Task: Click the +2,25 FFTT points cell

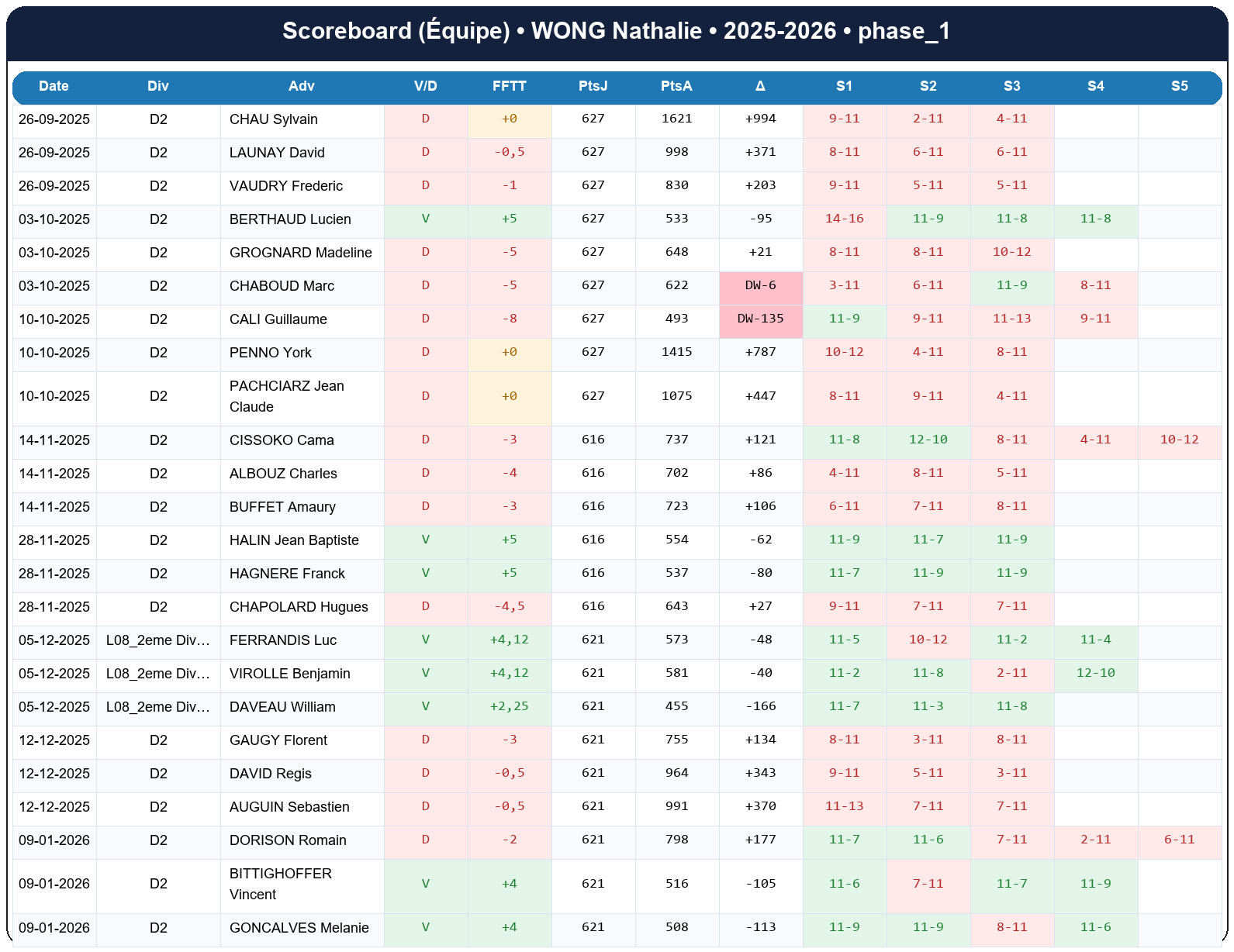Action: tap(509, 706)
